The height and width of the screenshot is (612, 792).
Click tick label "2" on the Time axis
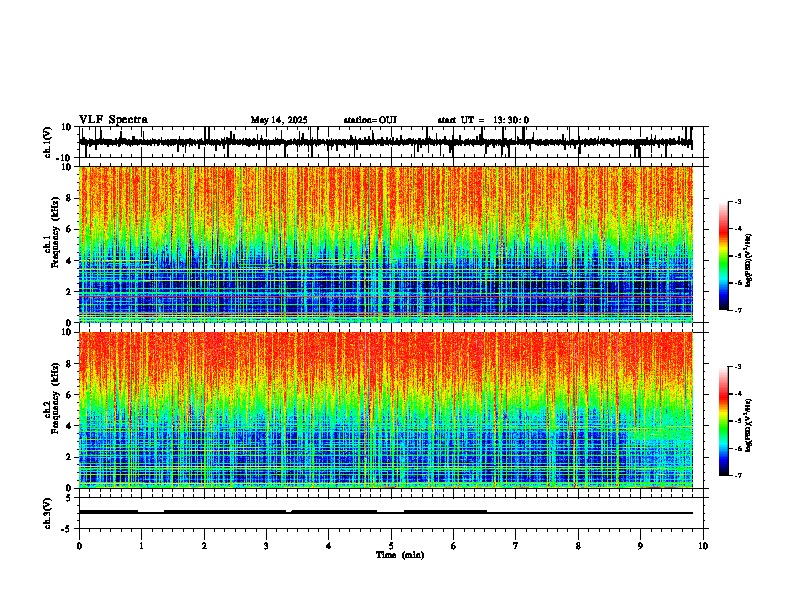204,546
